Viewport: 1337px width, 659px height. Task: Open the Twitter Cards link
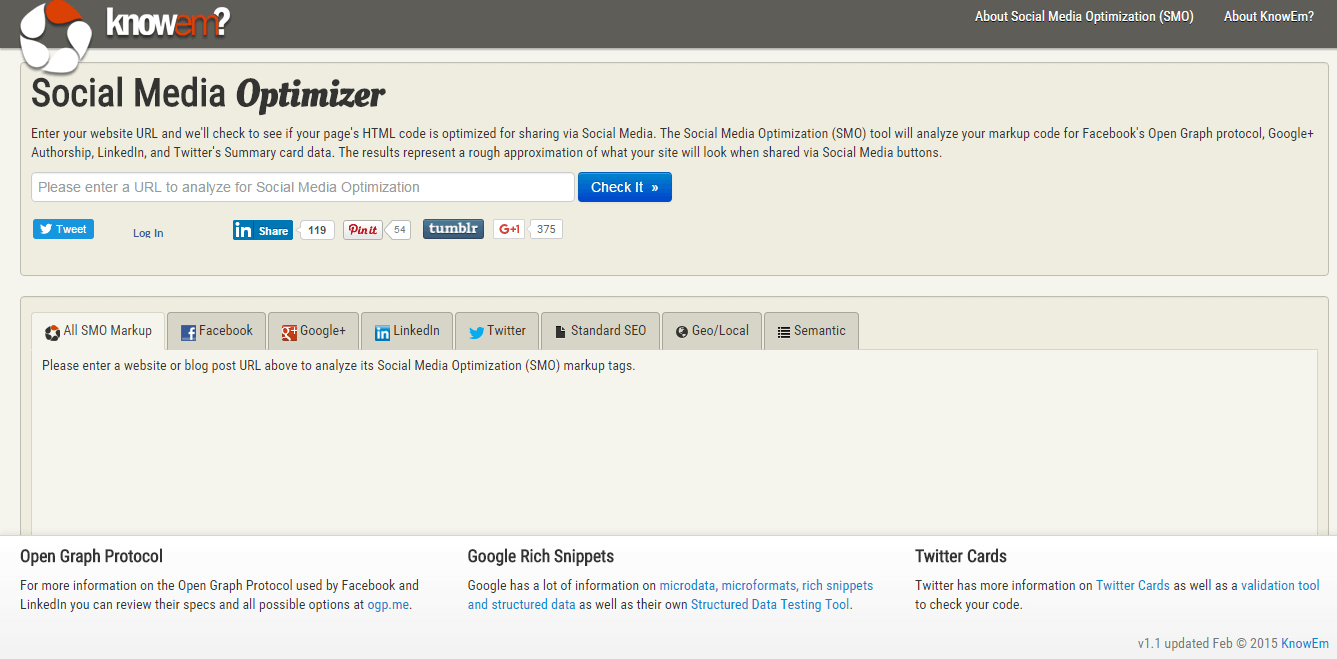click(x=1133, y=585)
